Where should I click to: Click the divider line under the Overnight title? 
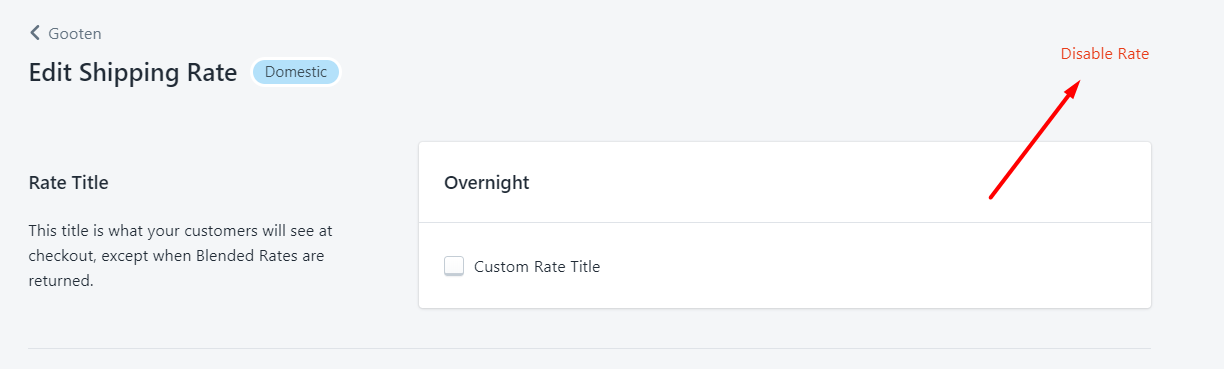pyautogui.click(x=785, y=222)
